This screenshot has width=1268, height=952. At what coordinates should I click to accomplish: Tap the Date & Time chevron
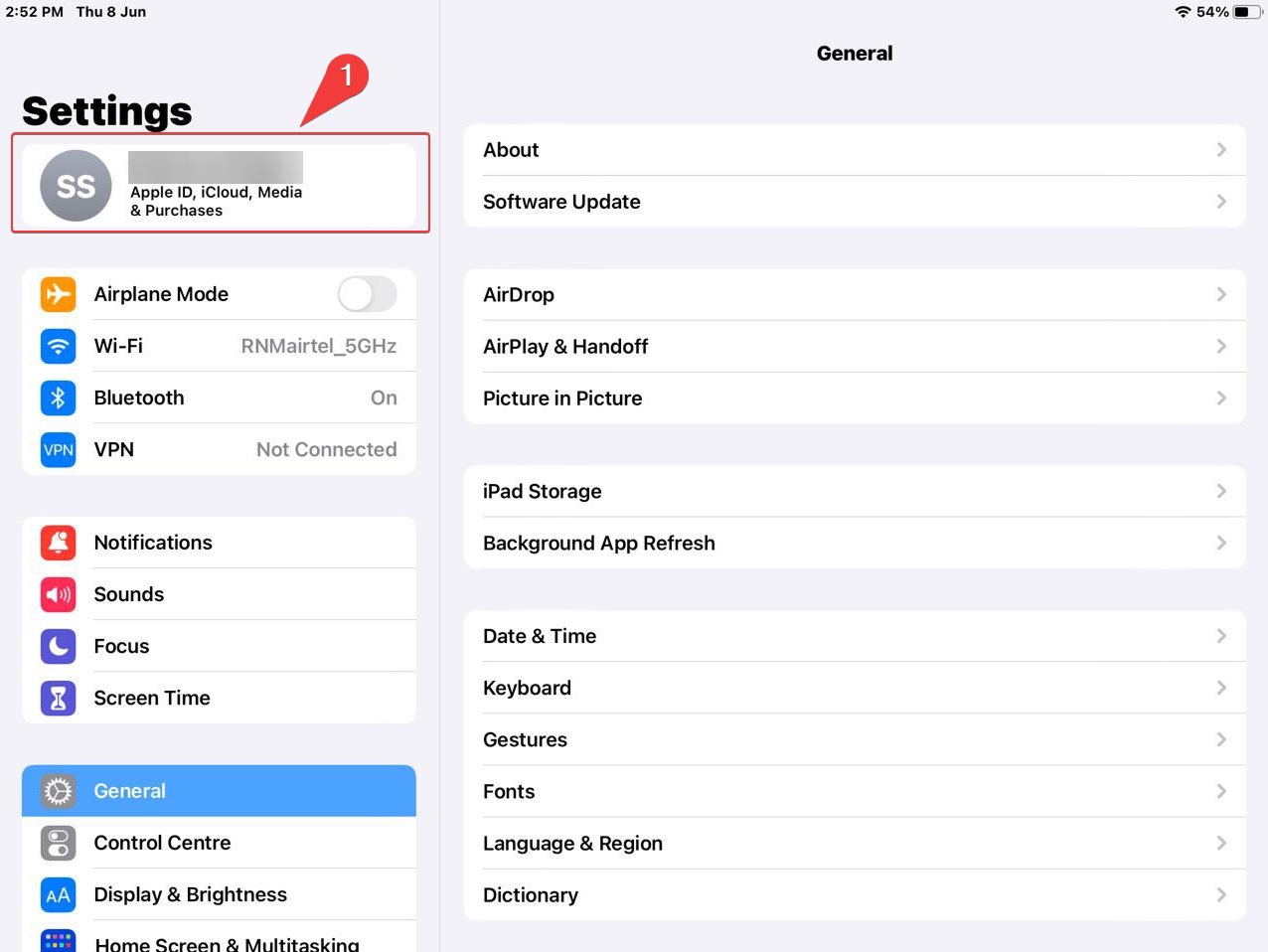point(1221,637)
